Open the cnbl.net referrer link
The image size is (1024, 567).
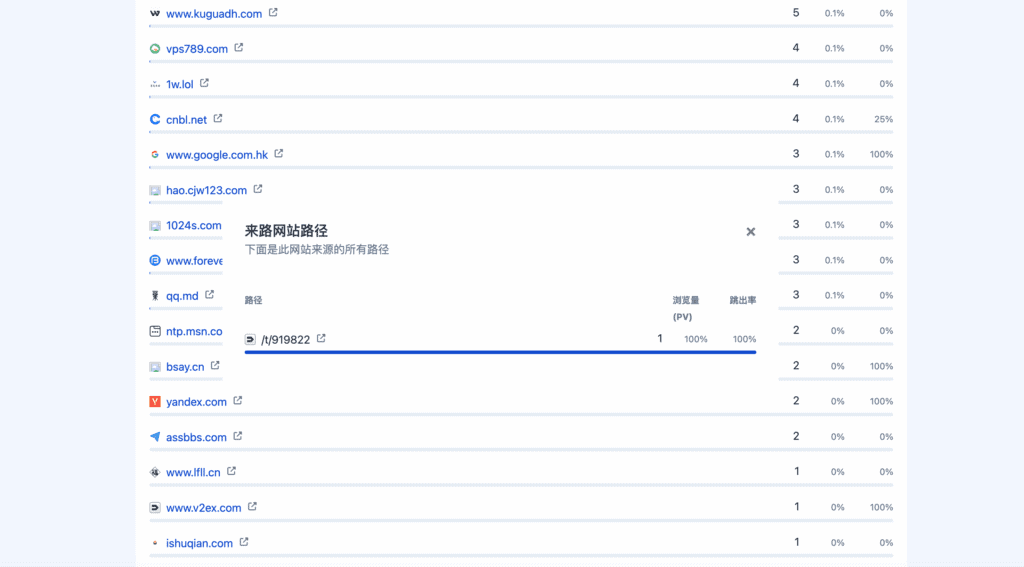(186, 120)
